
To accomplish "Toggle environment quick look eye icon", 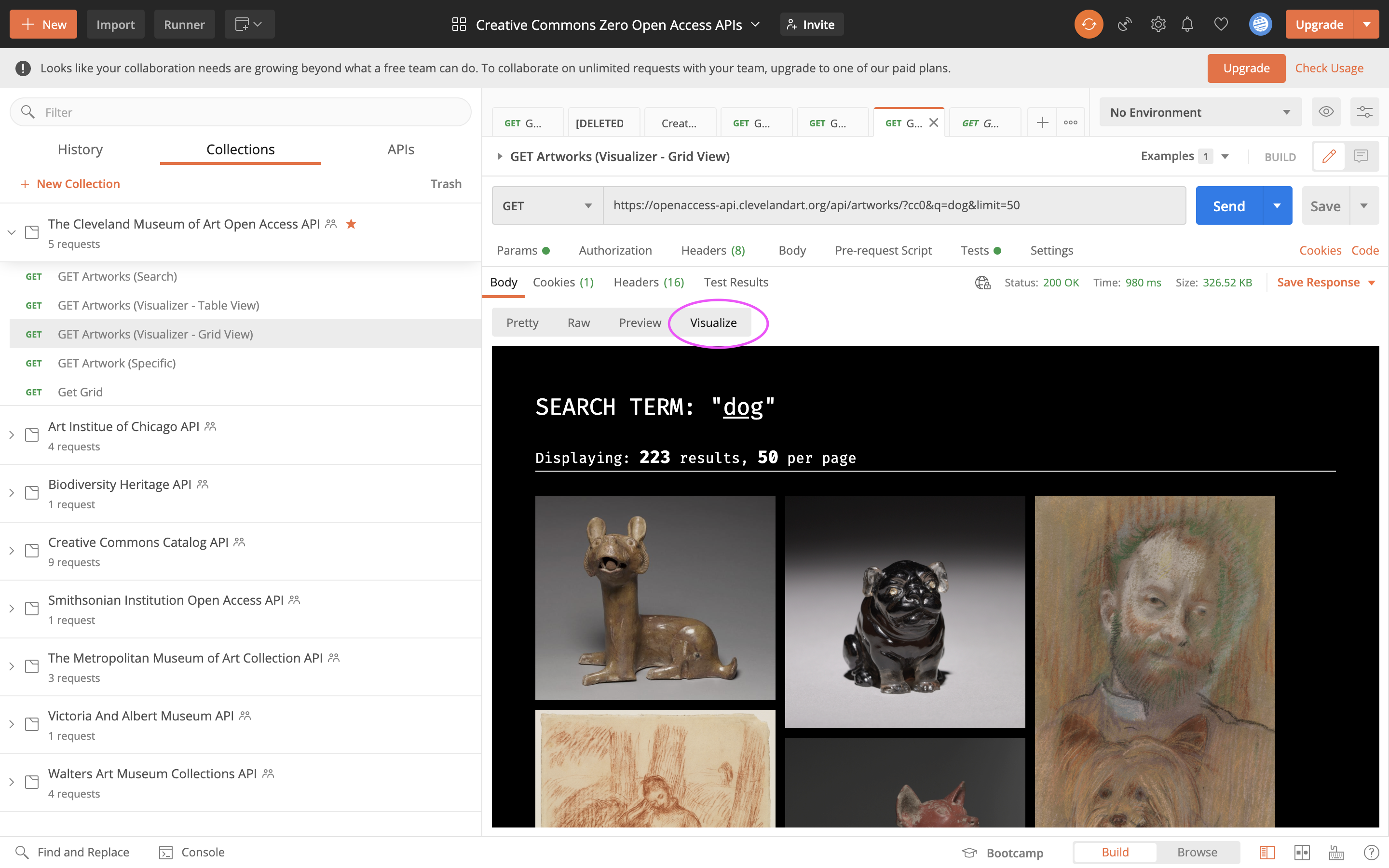I will click(x=1325, y=112).
